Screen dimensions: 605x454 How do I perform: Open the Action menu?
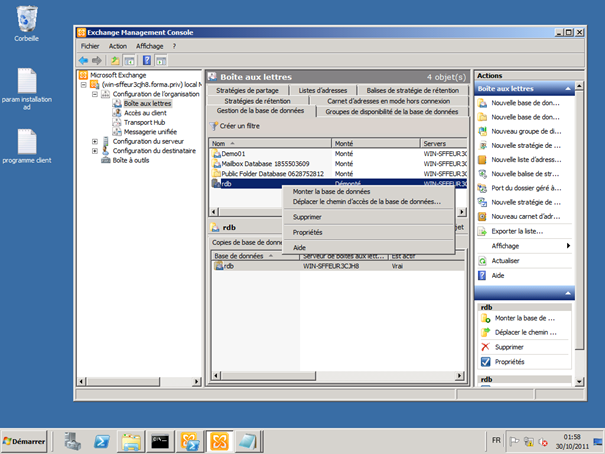(x=118, y=46)
